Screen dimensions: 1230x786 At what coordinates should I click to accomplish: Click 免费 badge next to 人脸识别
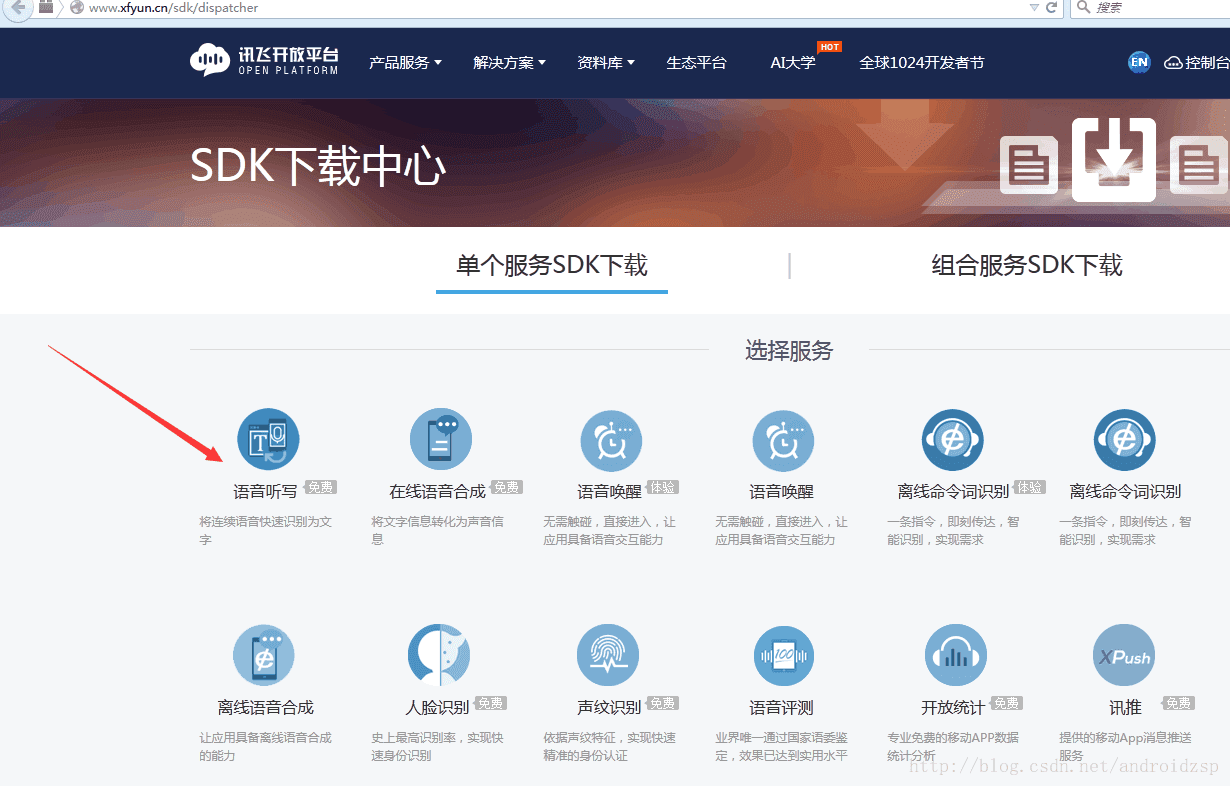pos(491,703)
